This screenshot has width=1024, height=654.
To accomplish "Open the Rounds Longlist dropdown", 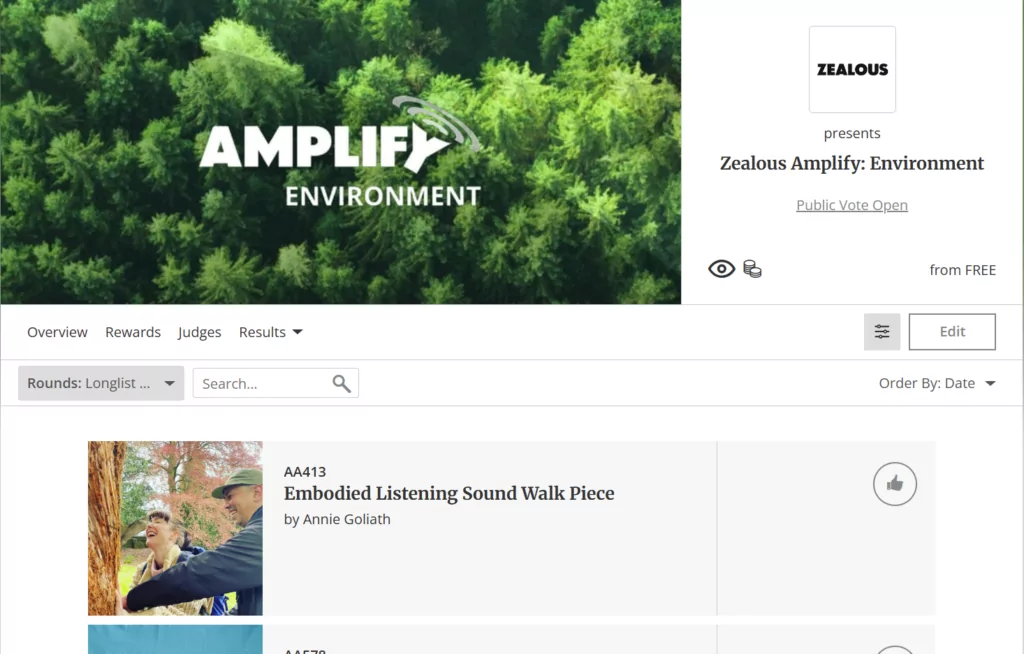I will click(x=101, y=383).
